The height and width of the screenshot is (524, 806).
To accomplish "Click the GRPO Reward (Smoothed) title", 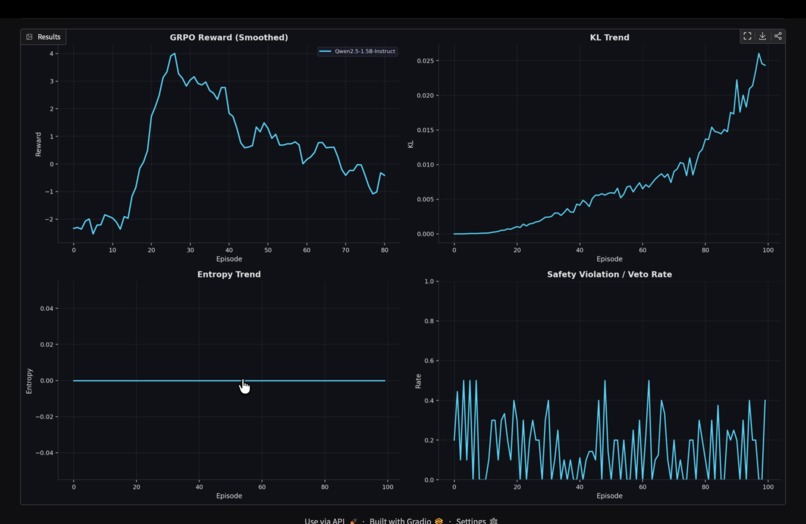I will tap(229, 38).
